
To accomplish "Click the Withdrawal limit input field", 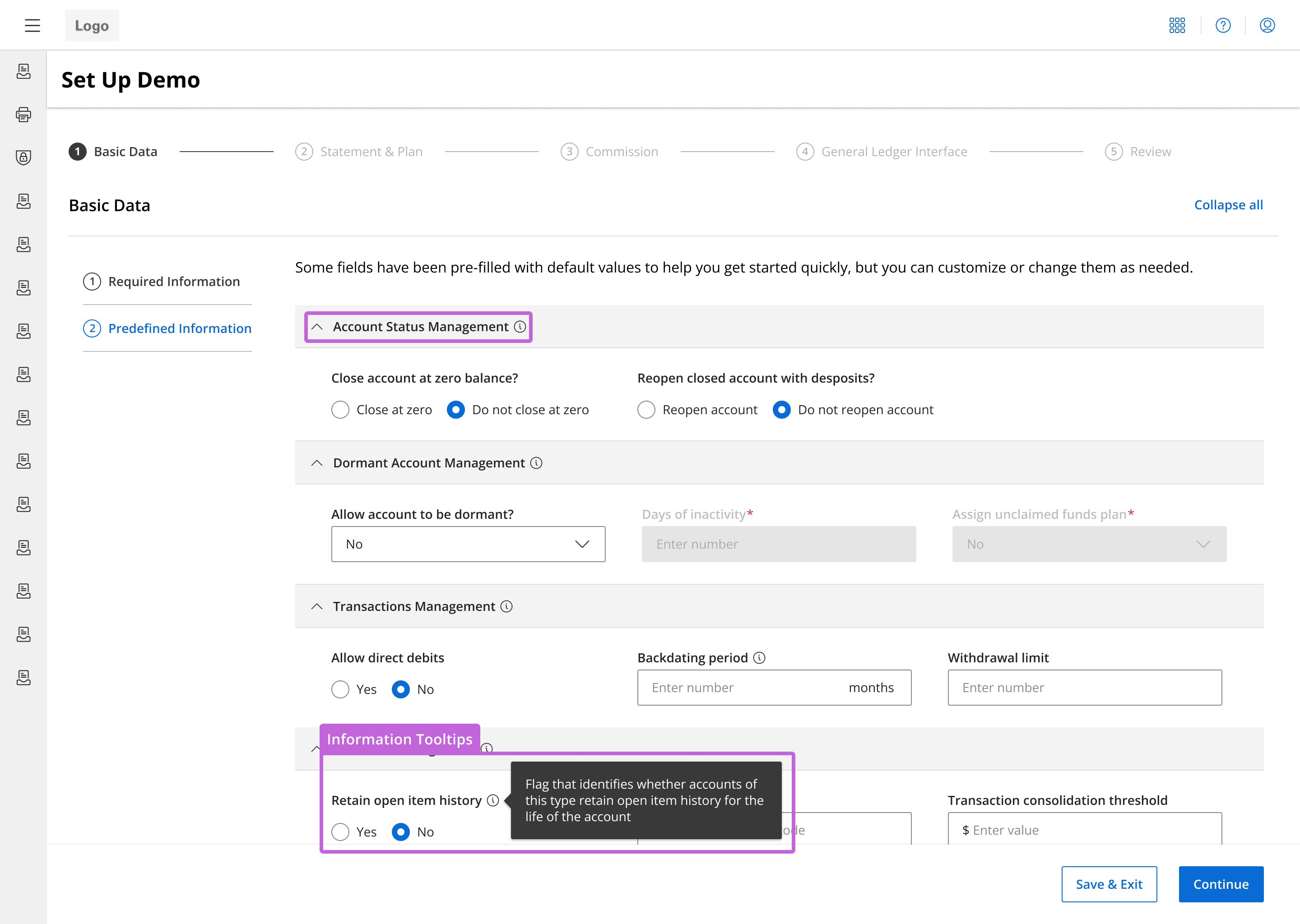I will [1084, 687].
